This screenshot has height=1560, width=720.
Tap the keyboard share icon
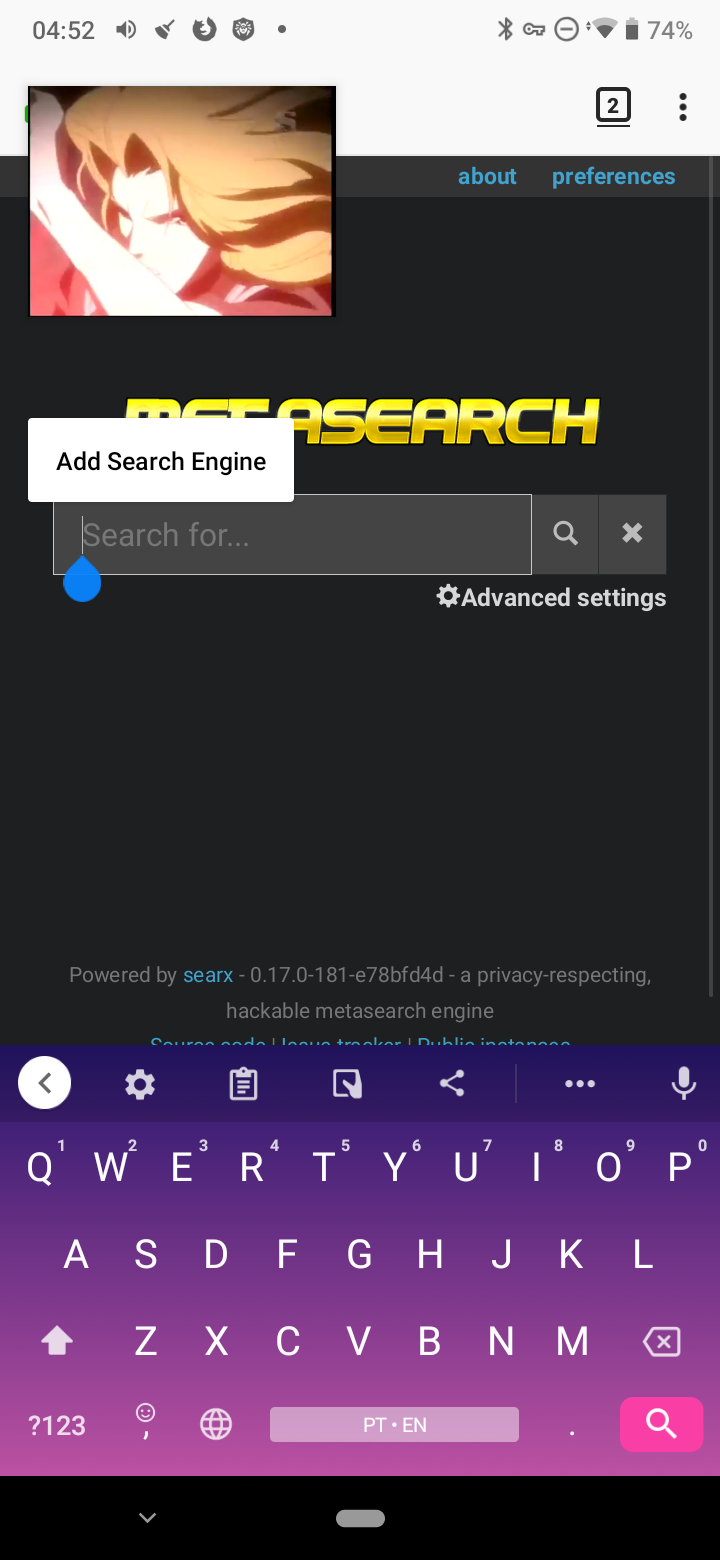tap(452, 1084)
